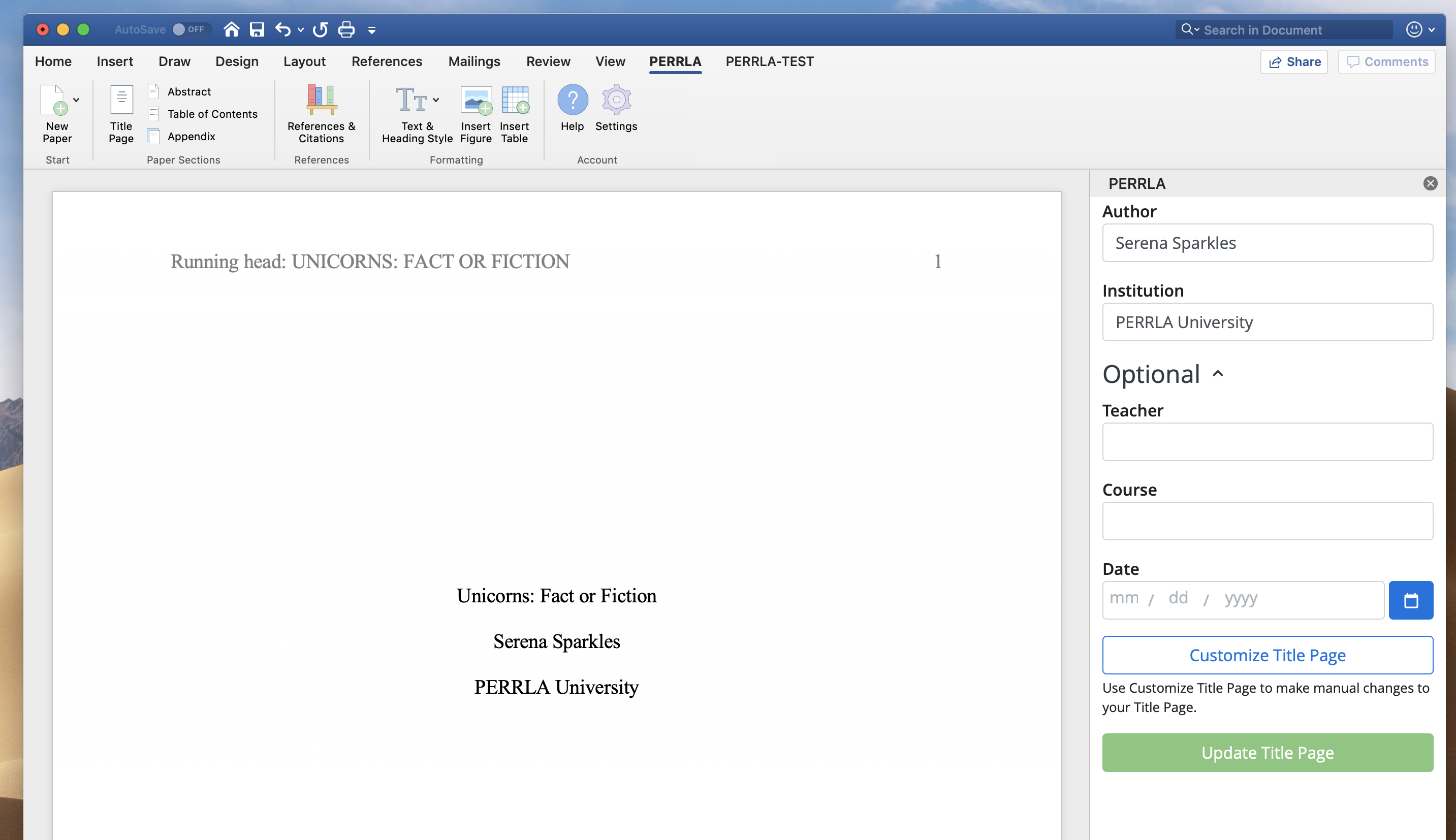This screenshot has height=840, width=1456.
Task: Switch to the References tab
Action: click(387, 61)
